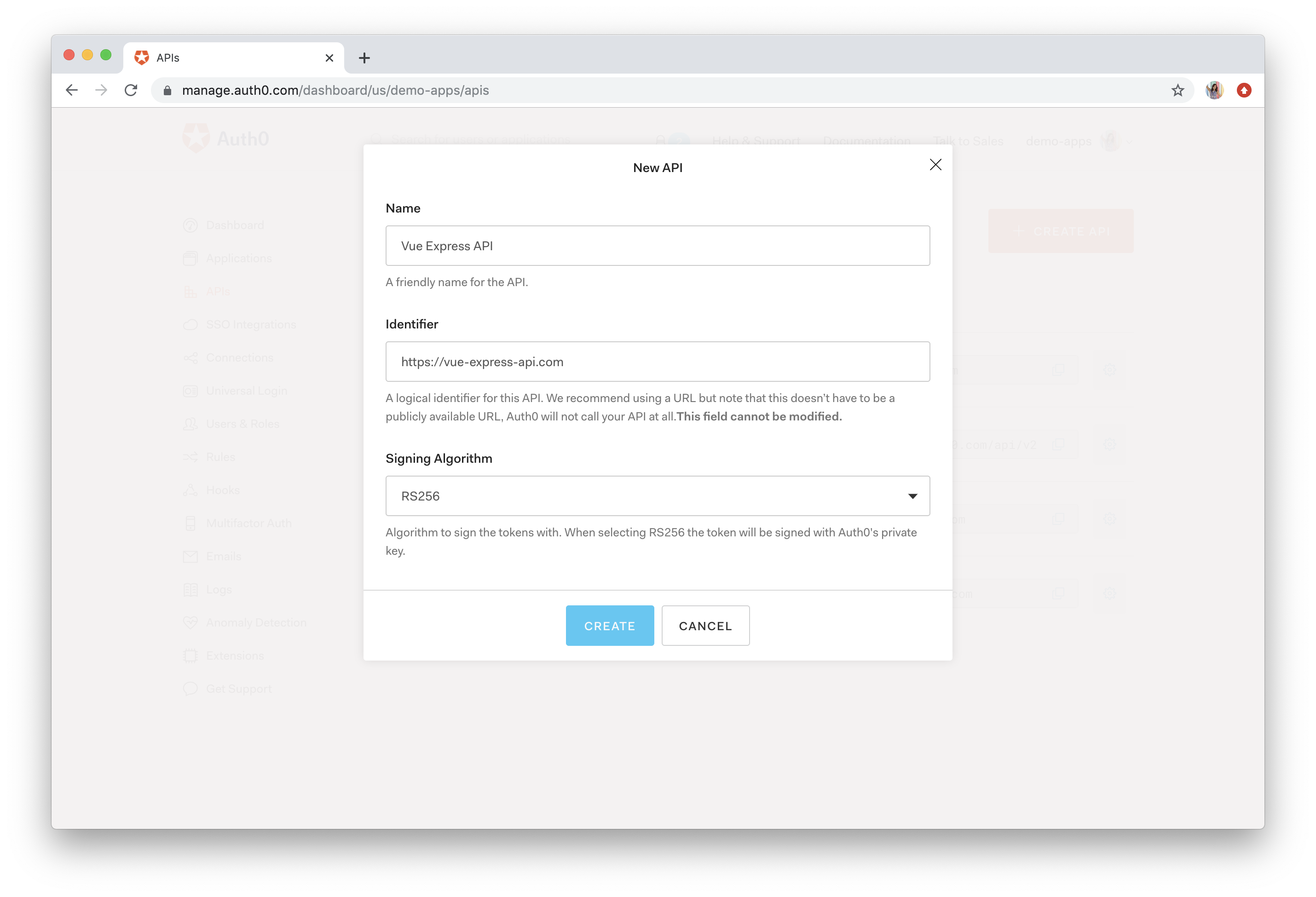Image resolution: width=1316 pixels, height=897 pixels.
Task: Bookmark page using the star icon
Action: pyautogui.click(x=1177, y=91)
